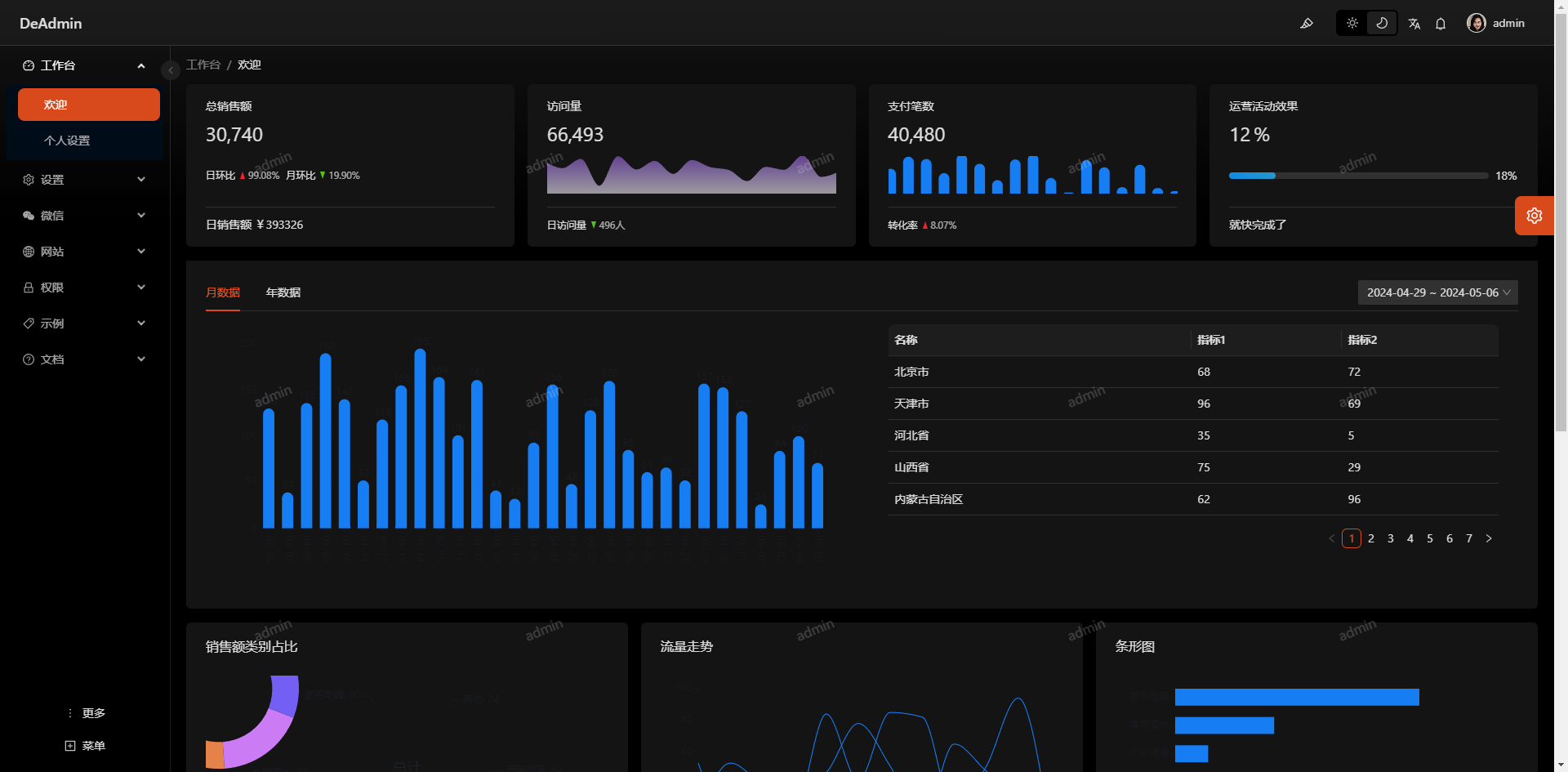Click the 权限 lock icon in sidebar

tap(29, 288)
